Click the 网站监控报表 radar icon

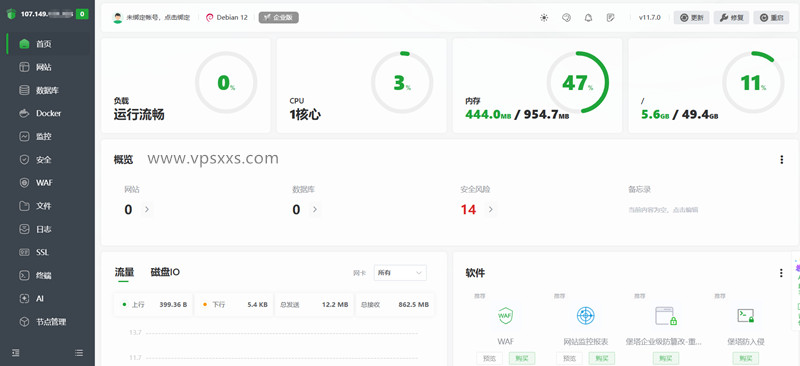pyautogui.click(x=585, y=316)
